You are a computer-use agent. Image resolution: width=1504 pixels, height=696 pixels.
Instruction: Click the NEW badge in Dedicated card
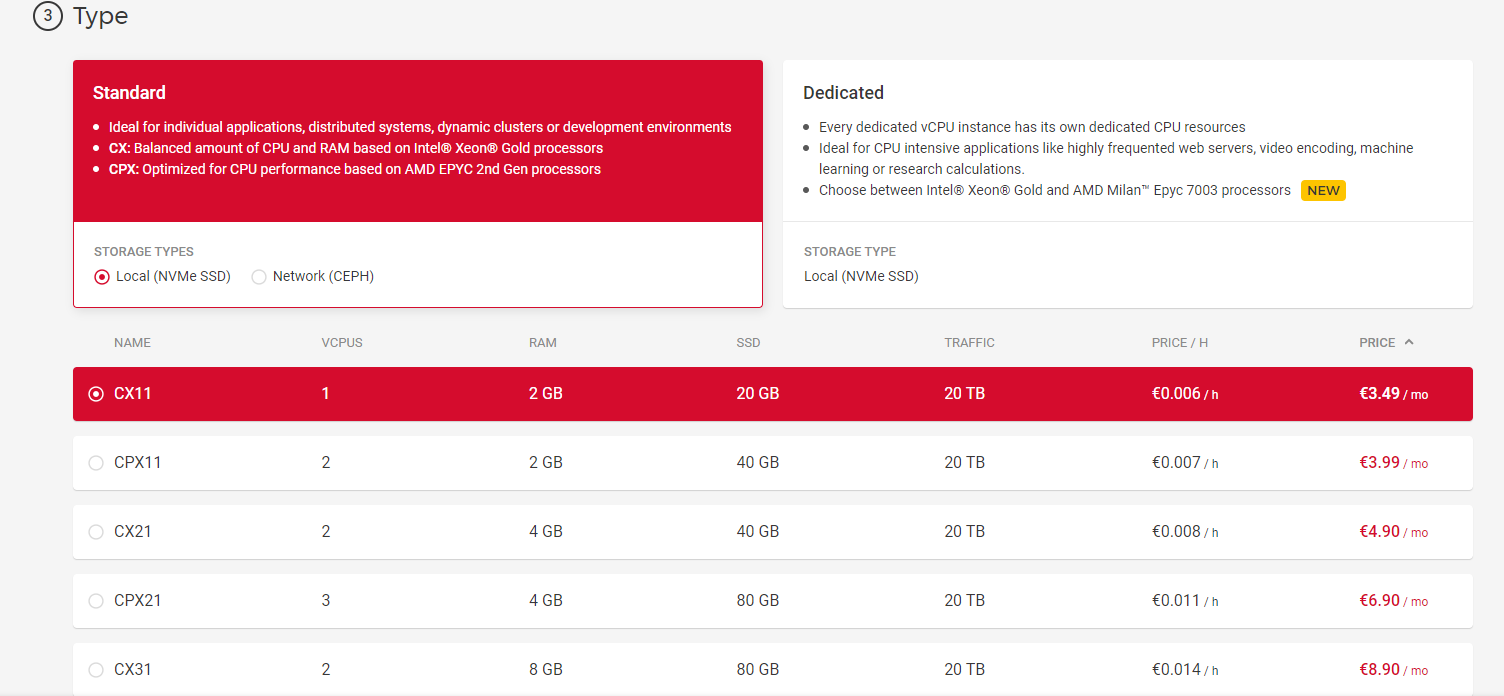(1323, 190)
